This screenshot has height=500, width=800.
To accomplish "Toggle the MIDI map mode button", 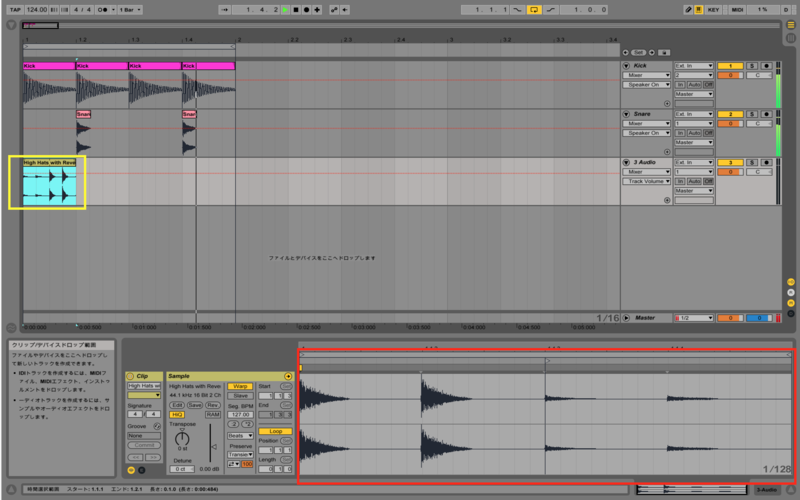I will 737,10.
